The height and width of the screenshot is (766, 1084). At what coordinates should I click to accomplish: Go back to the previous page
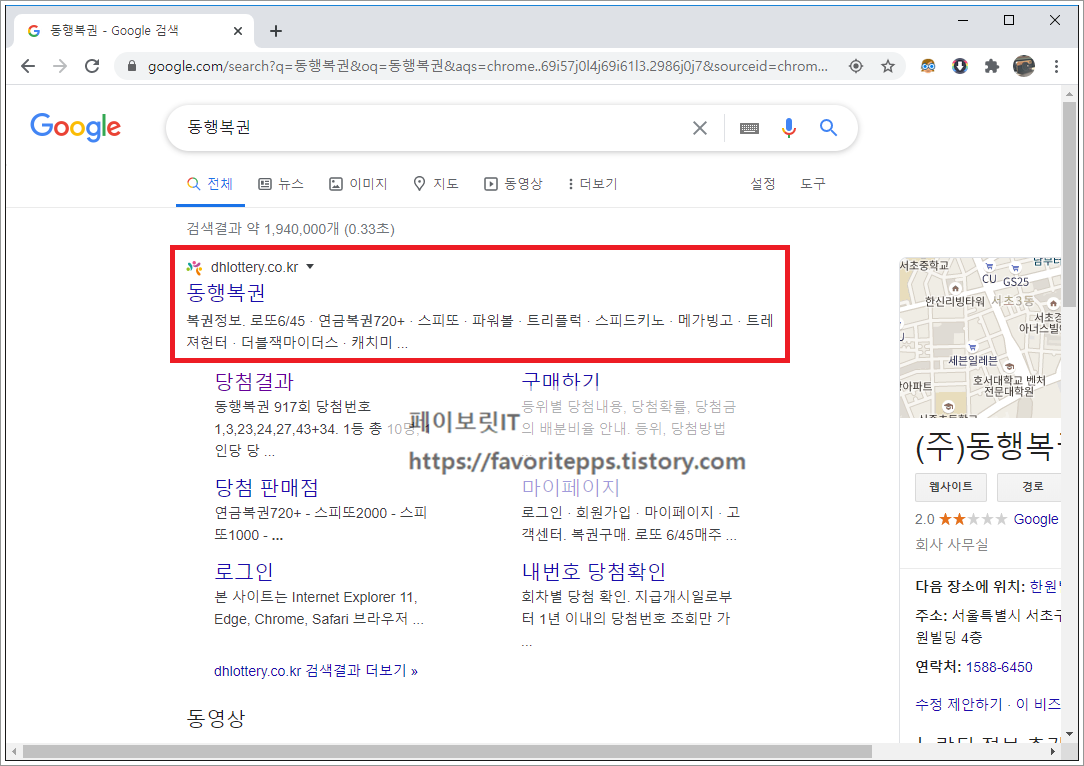[28, 66]
